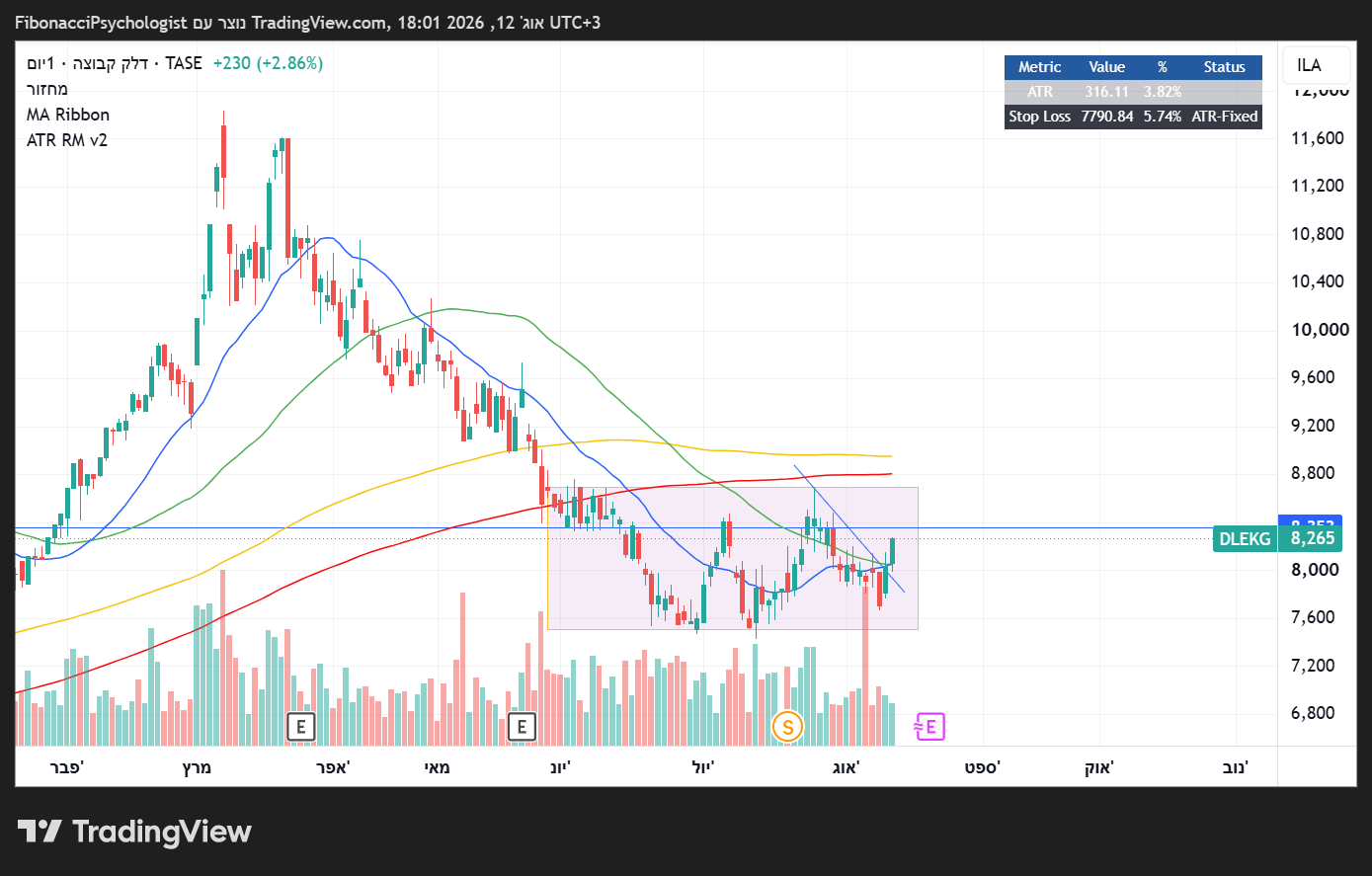Click the 11,600 price axis label
This screenshot has height=876, width=1372.
tap(1318, 137)
